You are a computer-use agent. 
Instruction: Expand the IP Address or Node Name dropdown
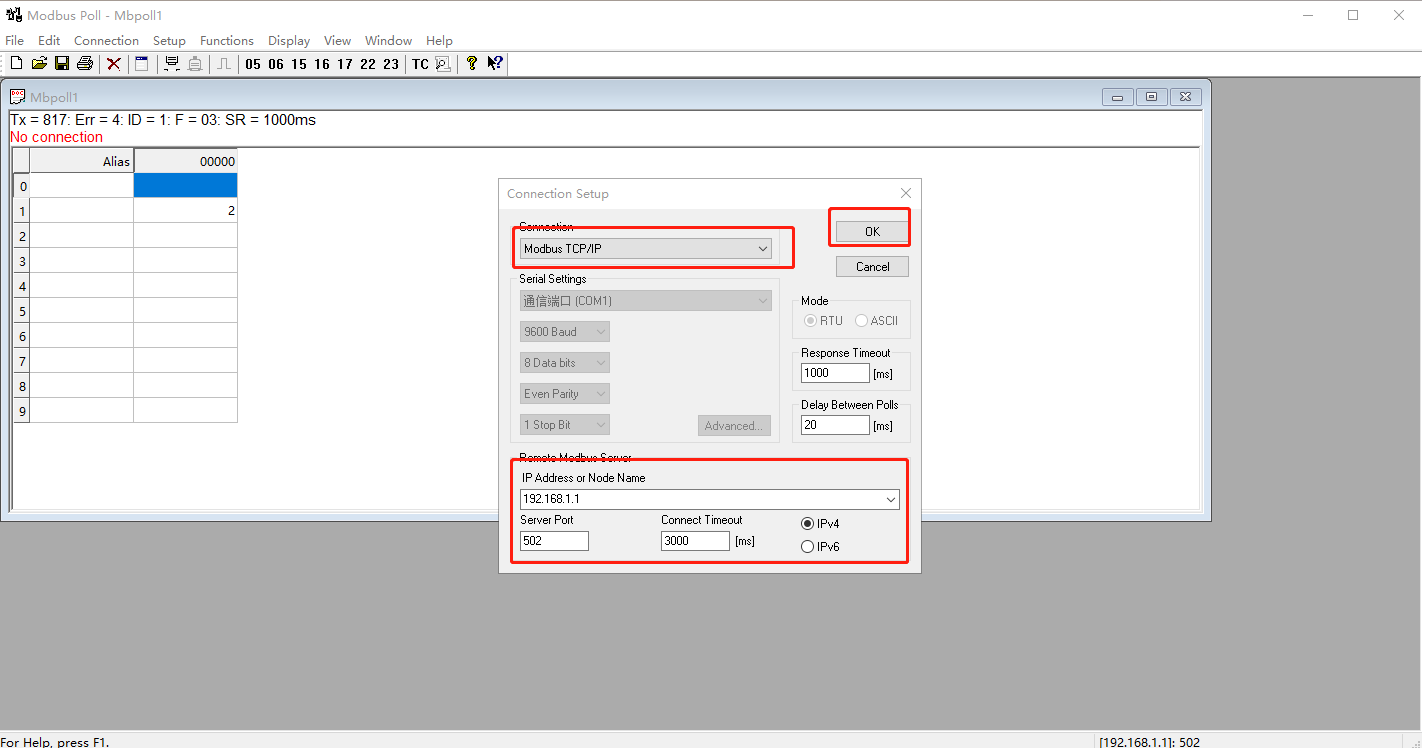coord(890,499)
